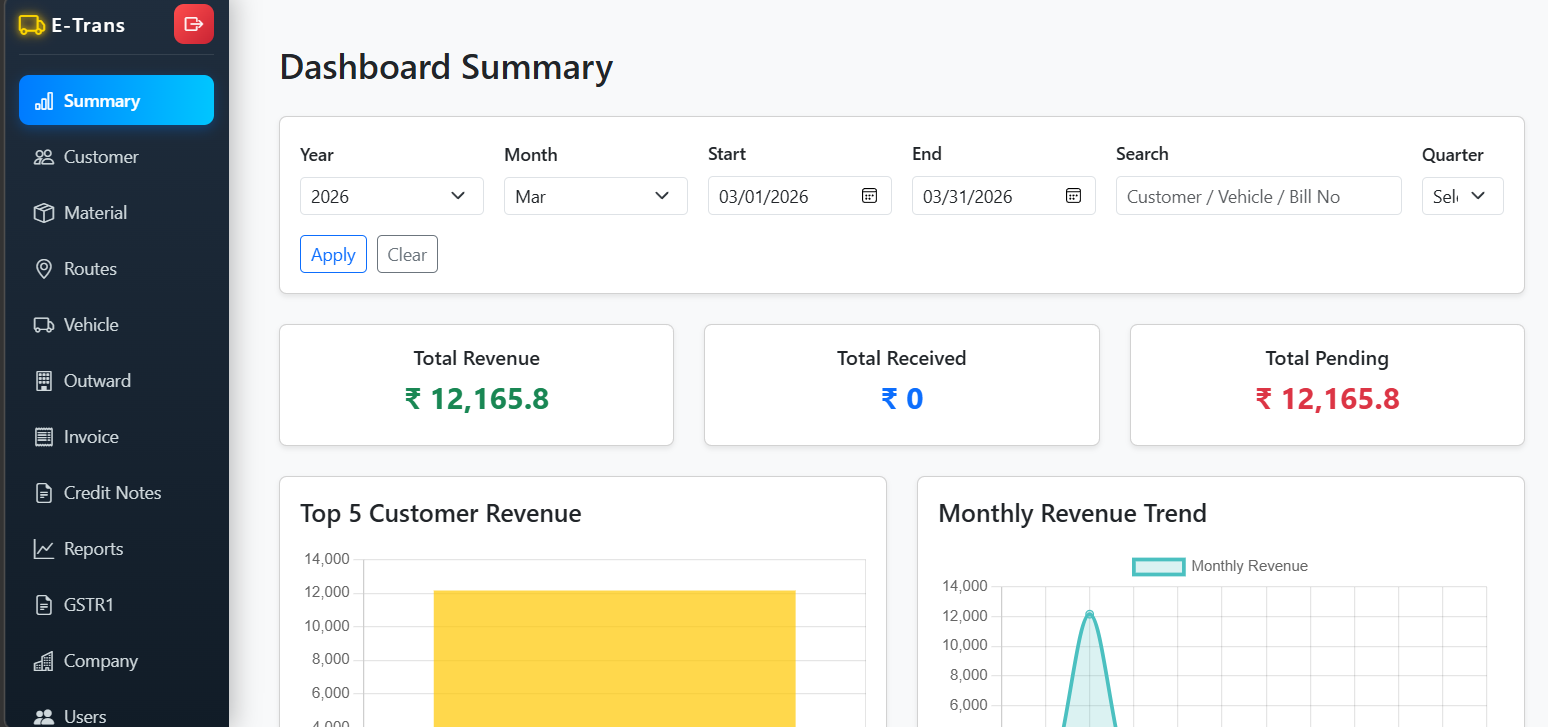1548x727 pixels.
Task: Click the peak data point on revenue trend
Action: pyautogui.click(x=1089, y=614)
